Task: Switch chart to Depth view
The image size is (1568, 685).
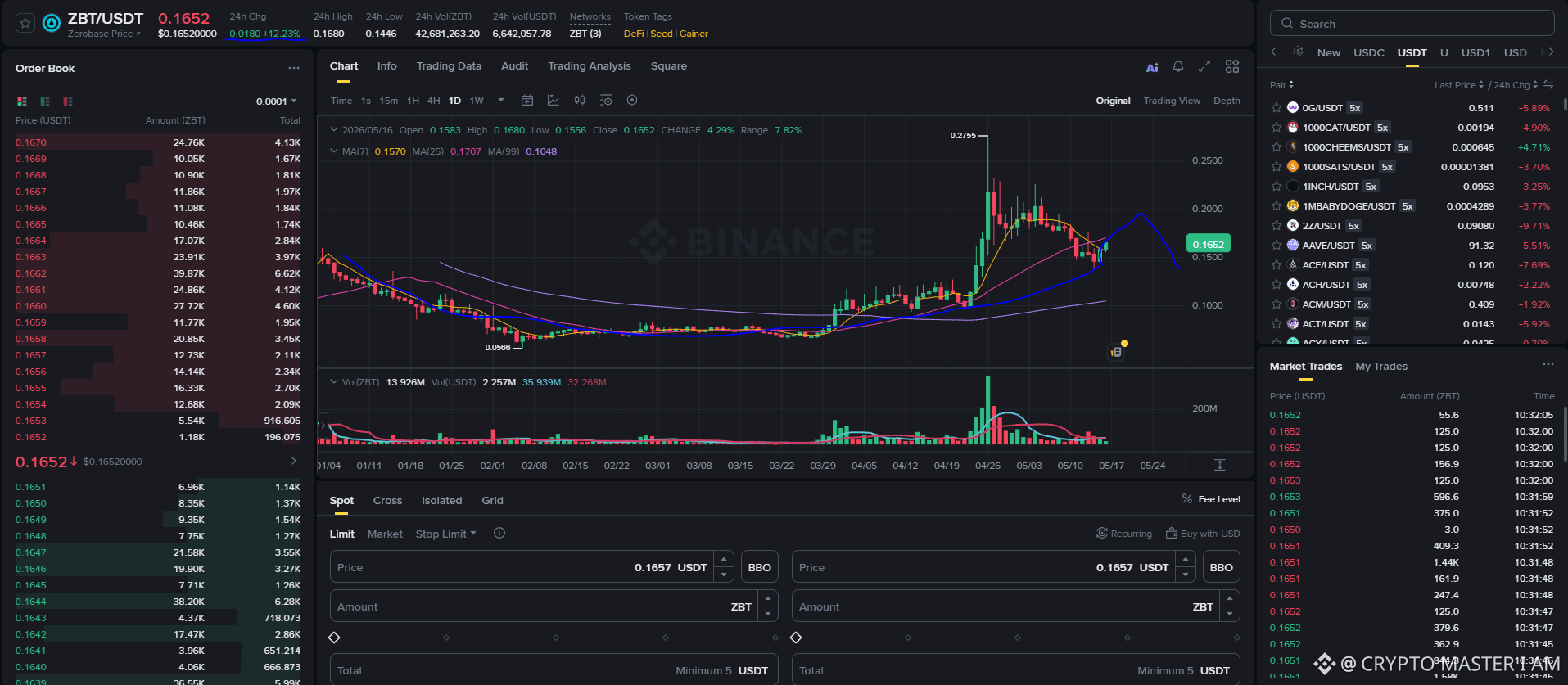Action: point(1227,101)
